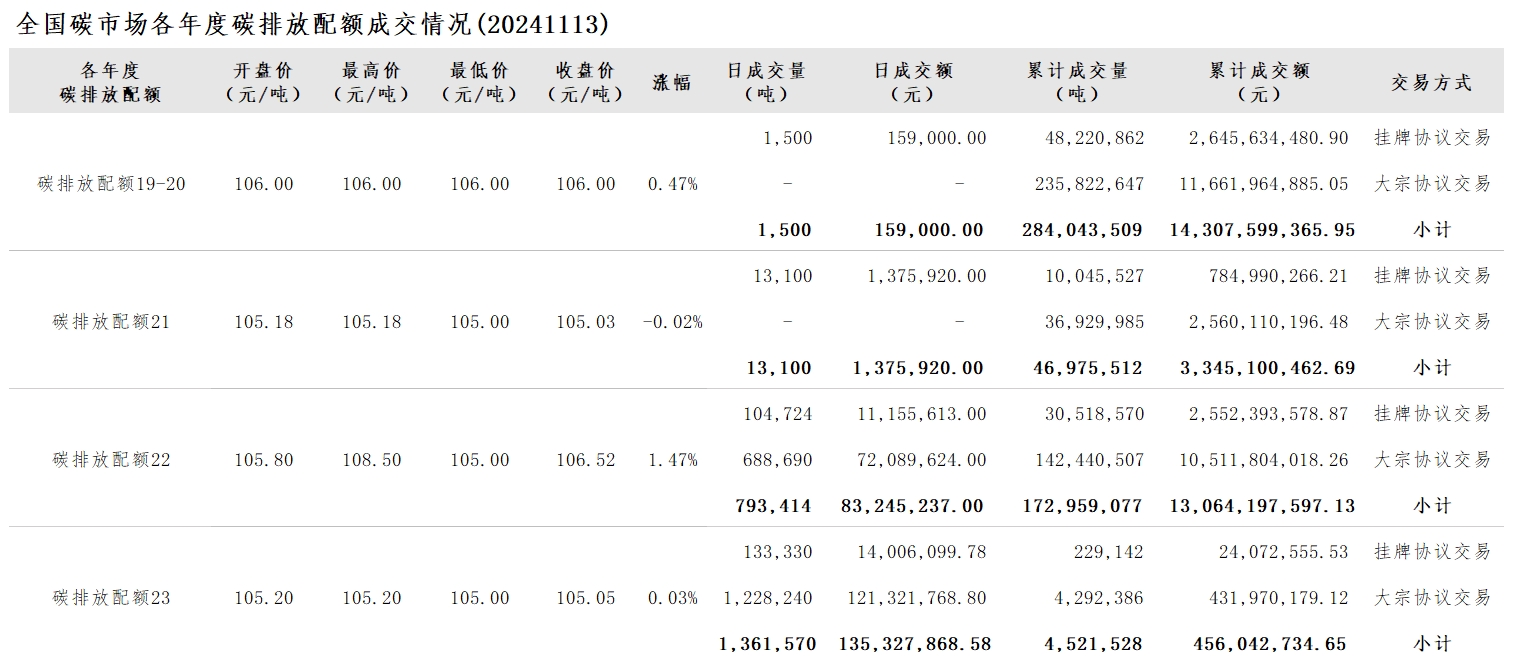The width and height of the screenshot is (1514, 661).
Task: Select the 碳排放配额22 row label
Action: [x=112, y=460]
